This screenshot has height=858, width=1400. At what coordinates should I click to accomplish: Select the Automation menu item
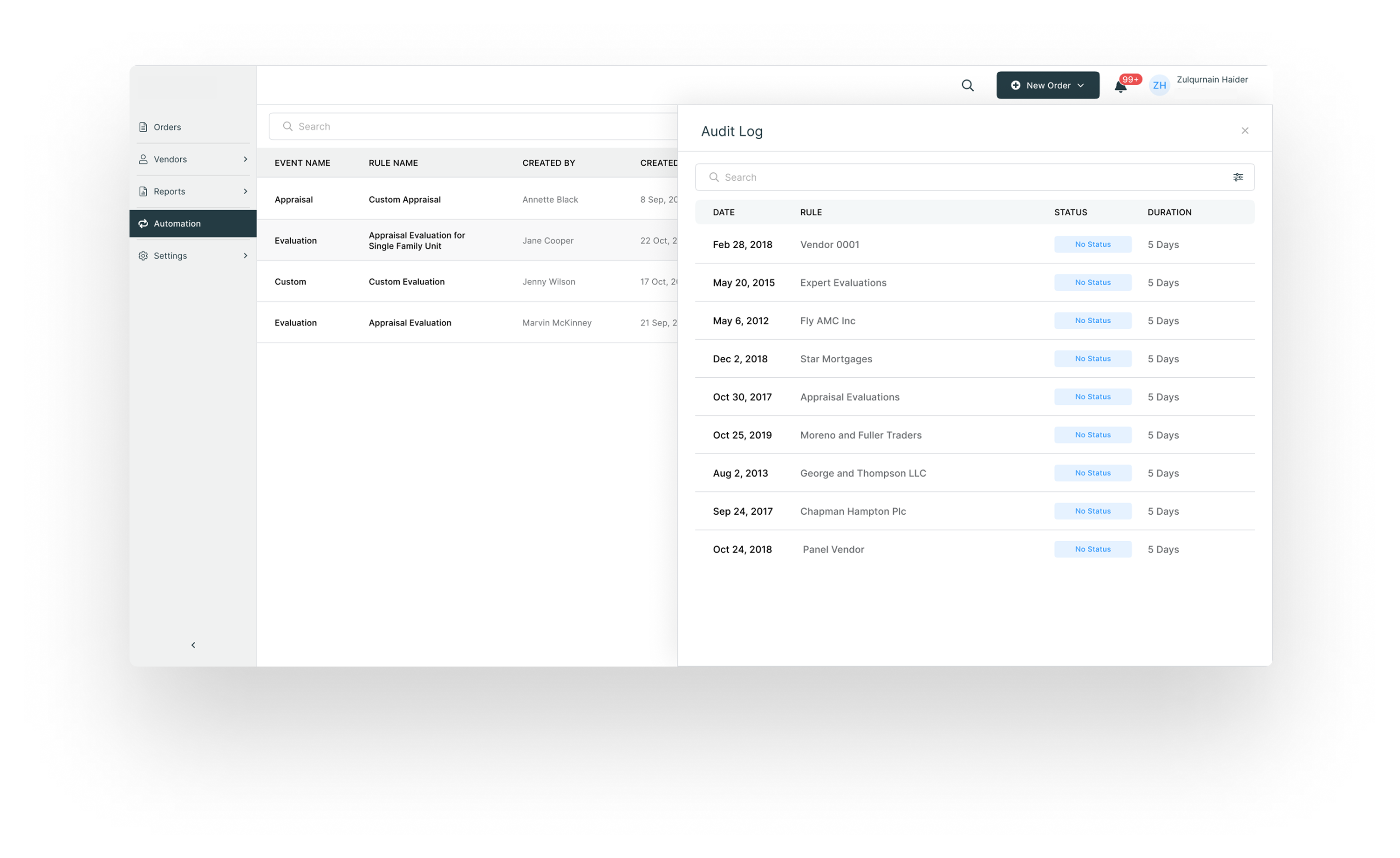pos(192,223)
